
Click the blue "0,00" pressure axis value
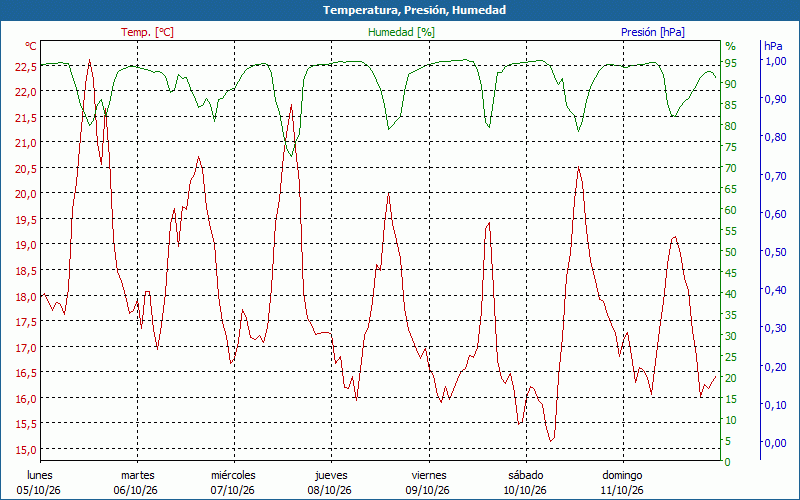(x=776, y=443)
